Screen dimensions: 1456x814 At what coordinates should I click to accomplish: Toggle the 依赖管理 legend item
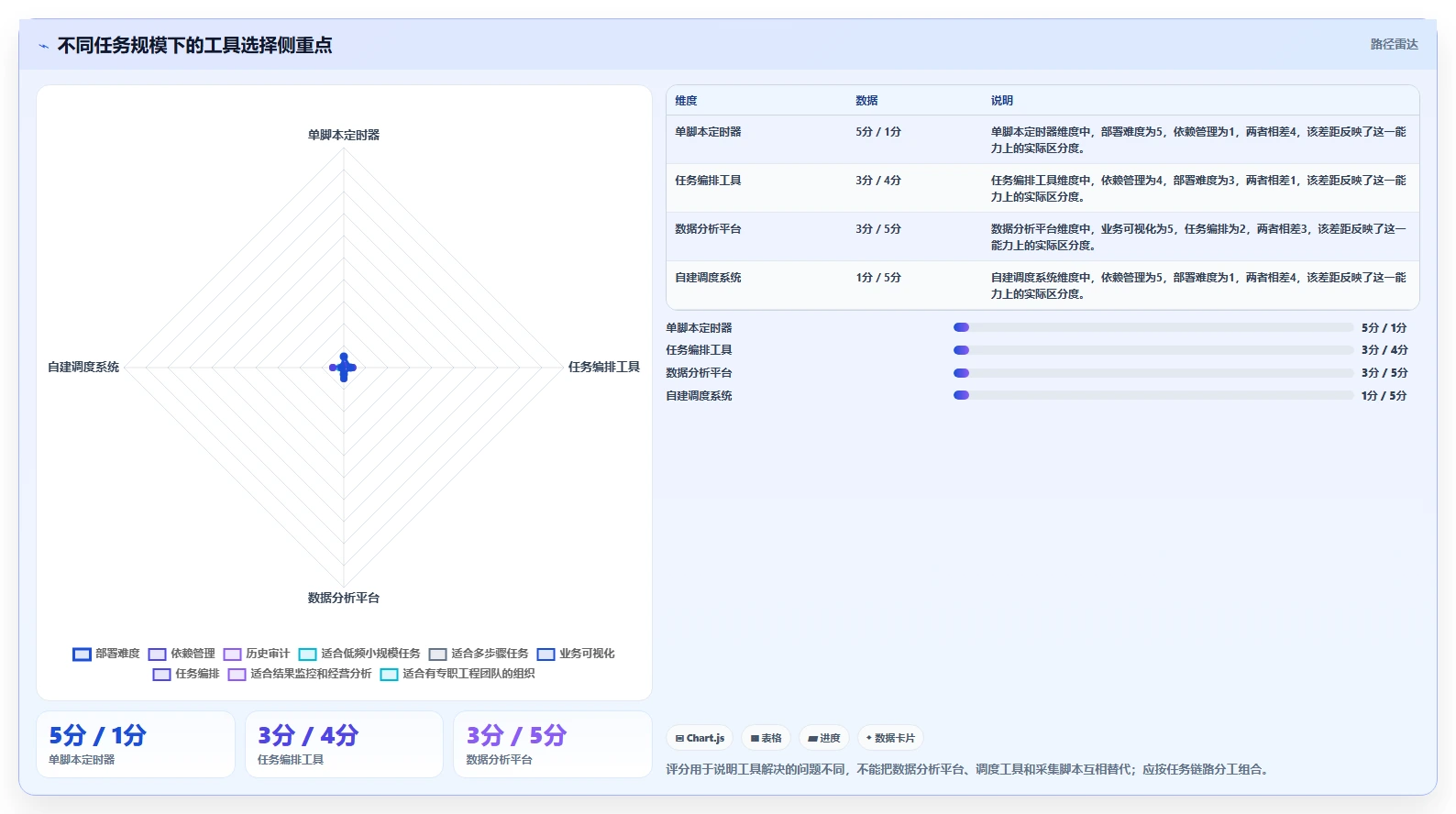tap(182, 654)
